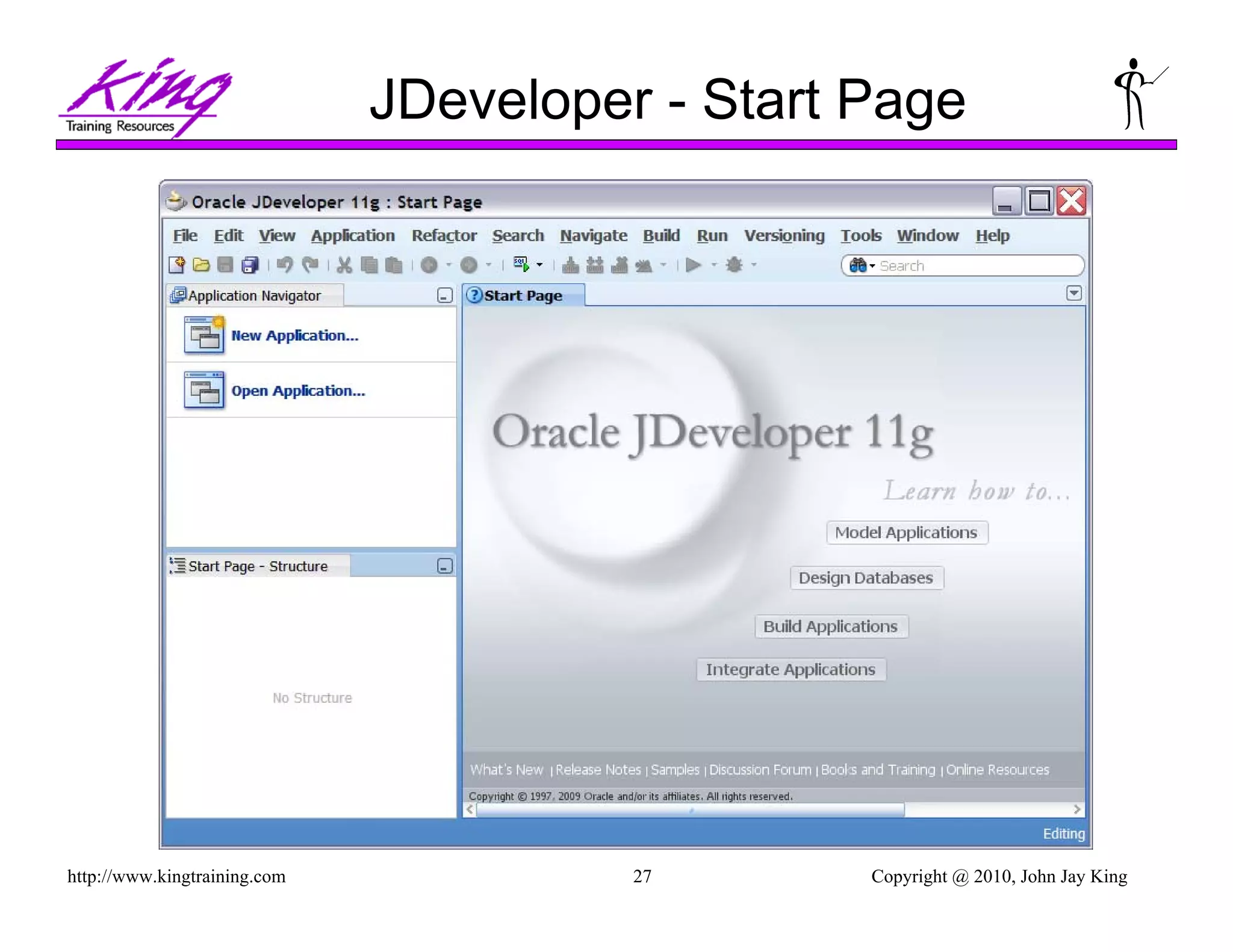The height and width of the screenshot is (952, 1233).
Task: Click the Start Page tab help icon
Action: click(x=475, y=295)
